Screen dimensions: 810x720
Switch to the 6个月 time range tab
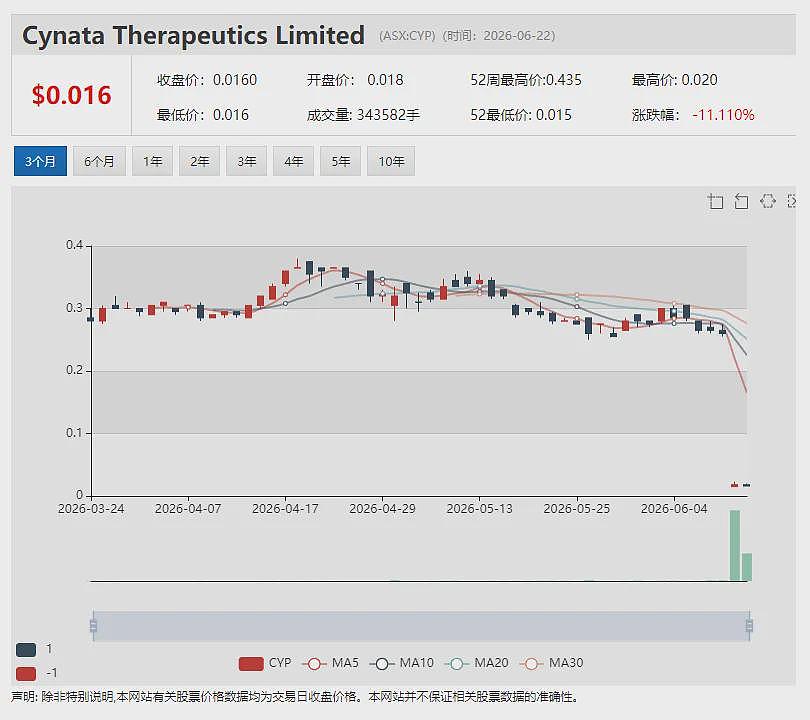[x=99, y=161]
